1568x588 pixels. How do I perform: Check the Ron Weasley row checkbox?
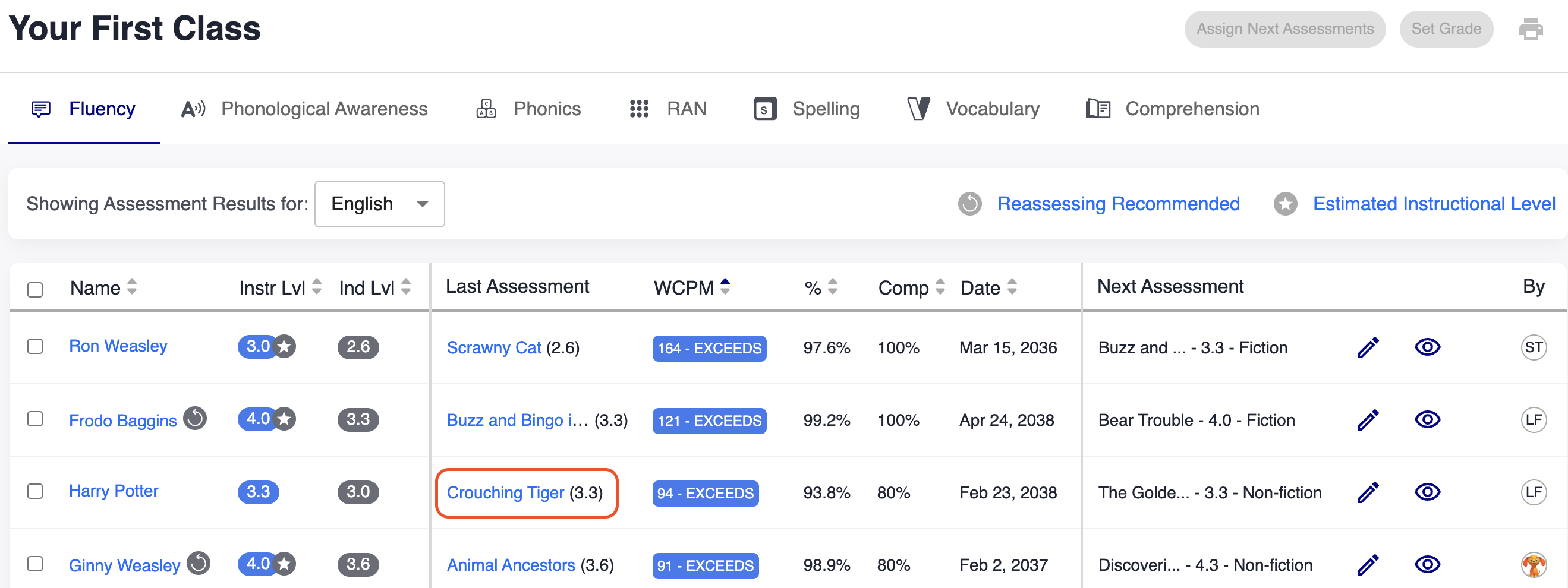click(35, 347)
